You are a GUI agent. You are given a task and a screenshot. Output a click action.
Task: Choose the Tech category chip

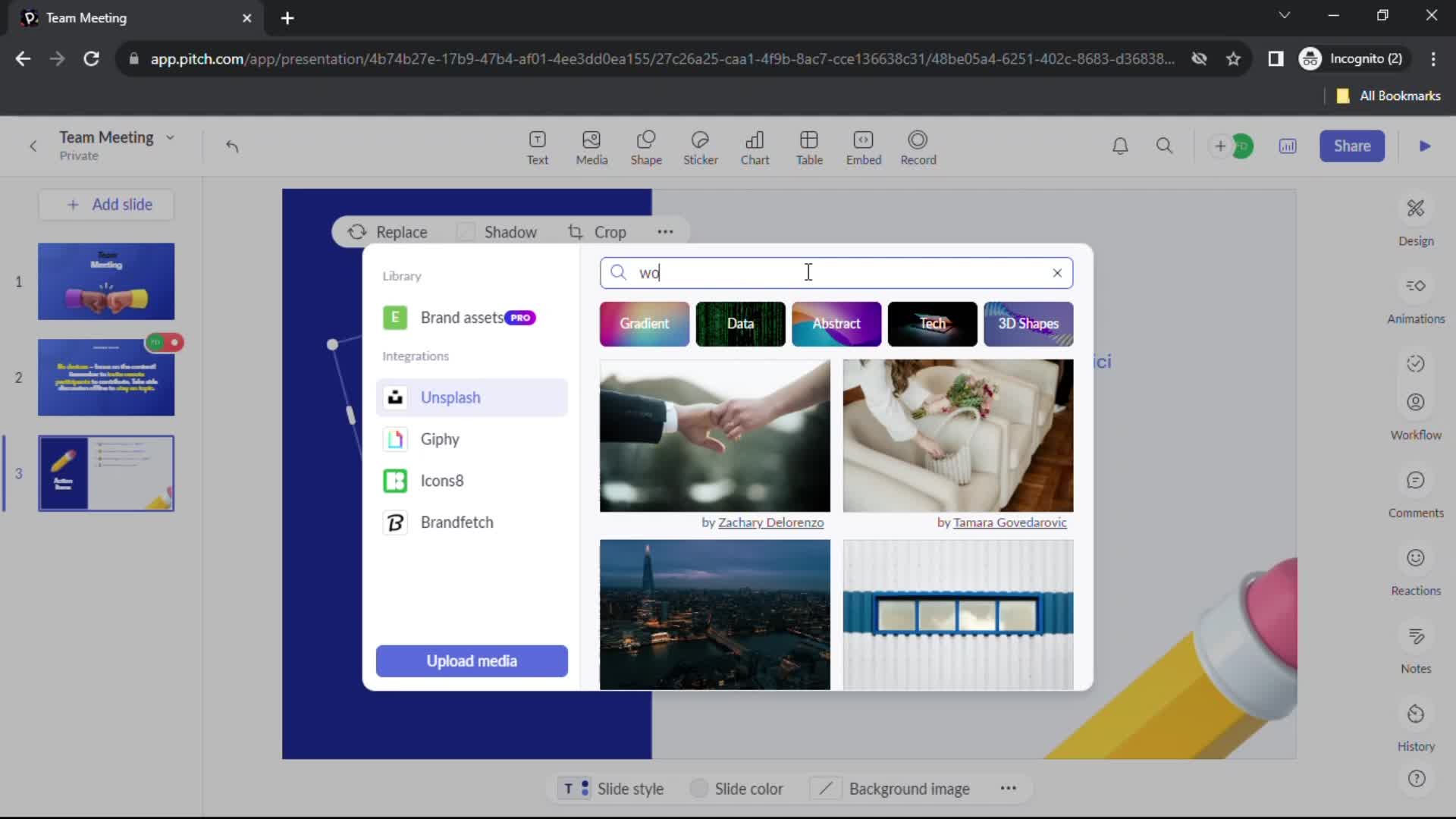point(933,324)
